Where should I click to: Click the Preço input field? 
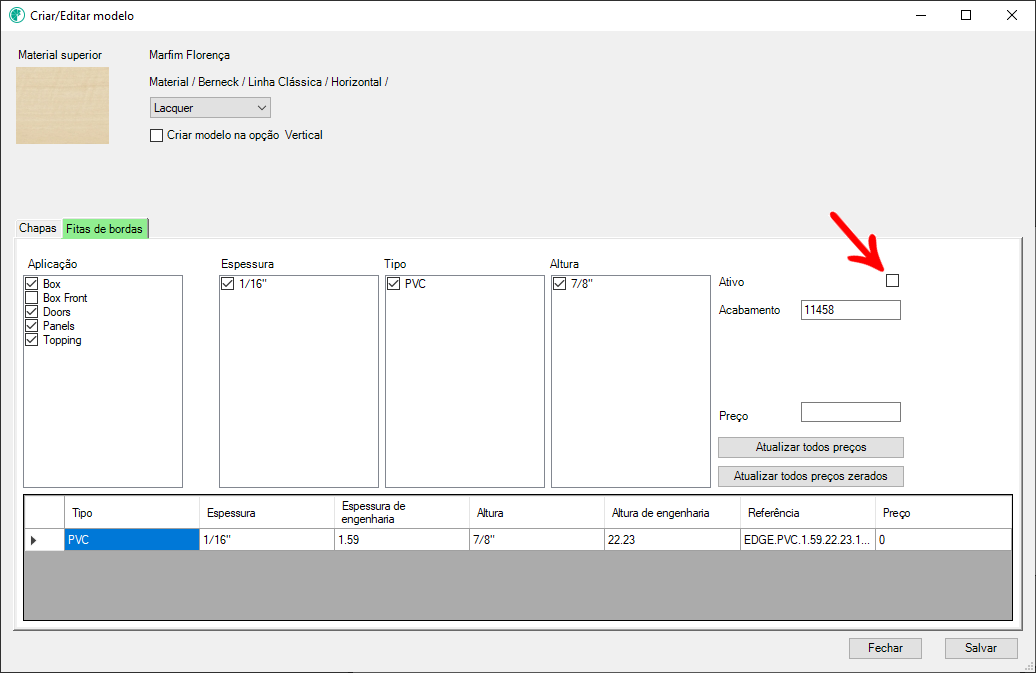point(850,412)
